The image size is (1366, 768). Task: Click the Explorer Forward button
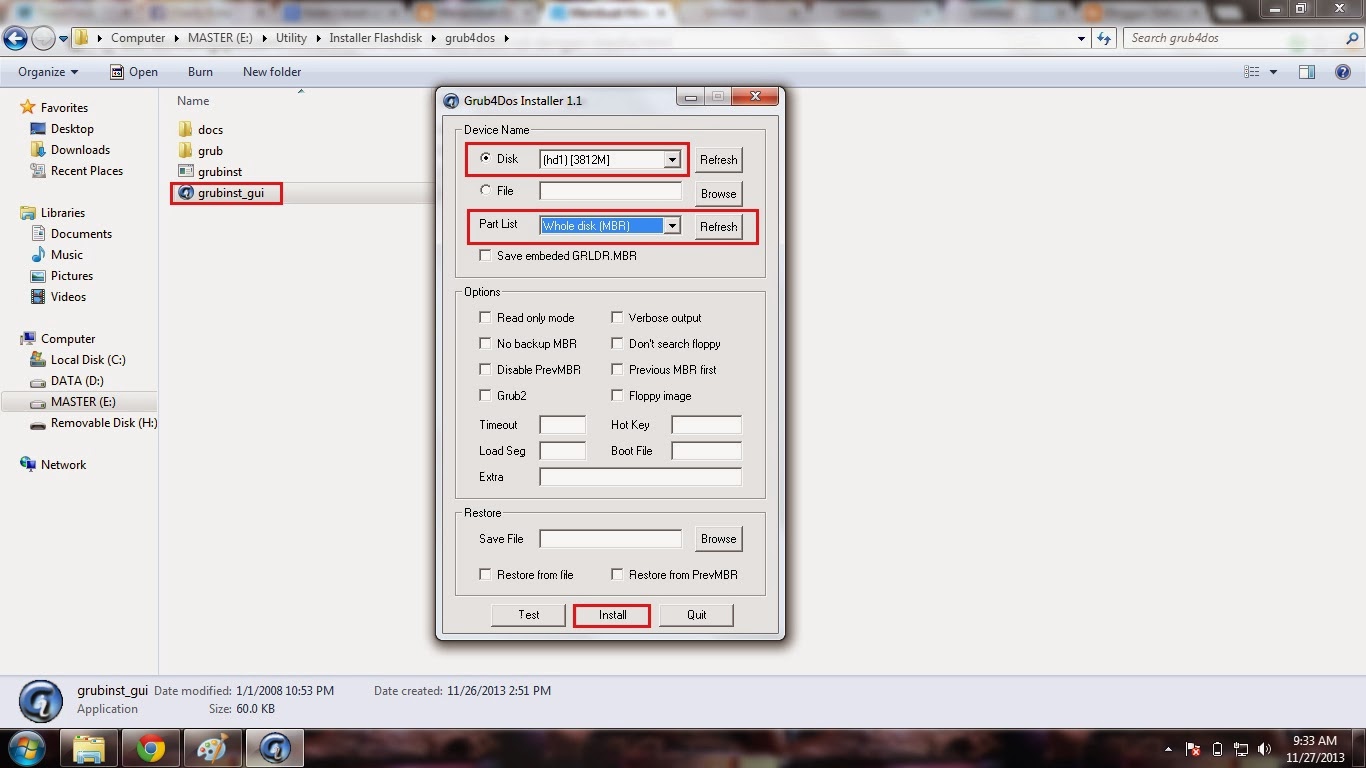(43, 39)
